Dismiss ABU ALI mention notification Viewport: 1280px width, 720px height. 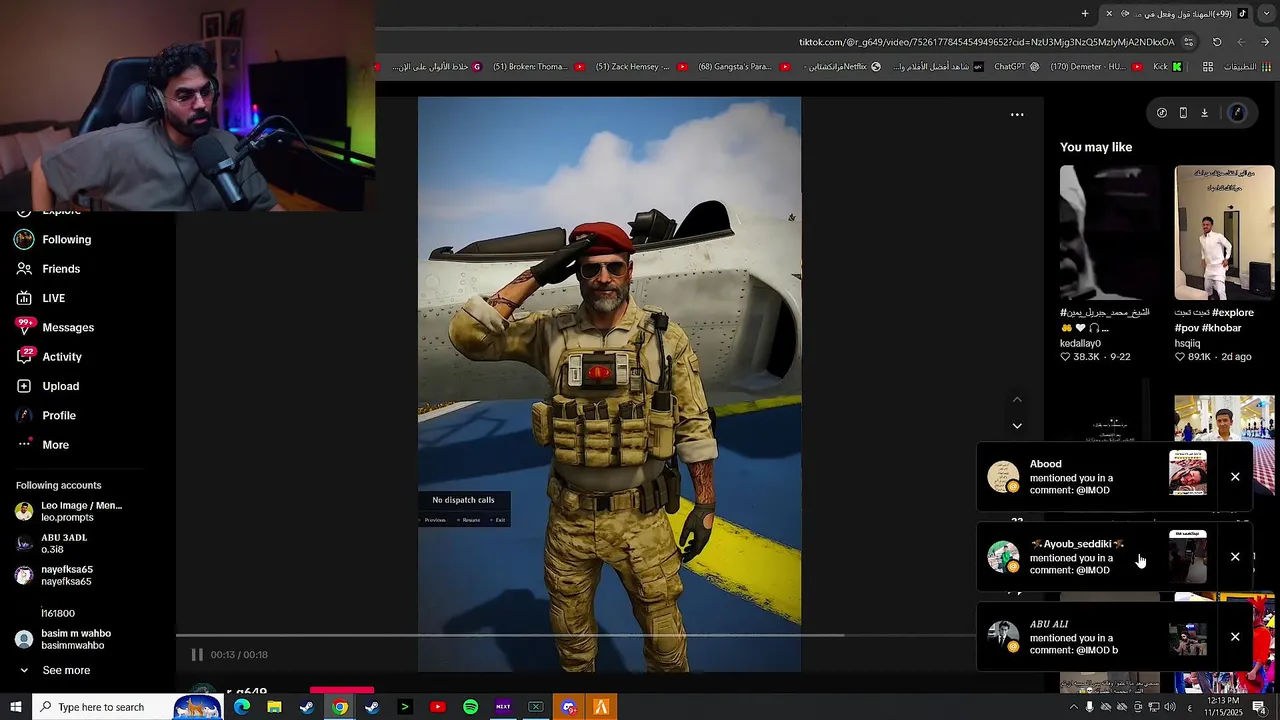click(1235, 637)
